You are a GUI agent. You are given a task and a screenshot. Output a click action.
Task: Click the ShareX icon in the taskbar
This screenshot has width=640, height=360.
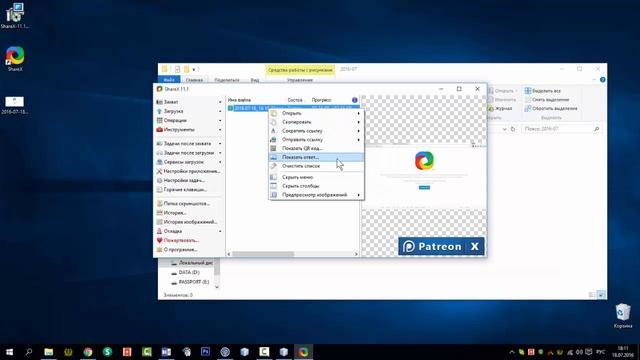303,352
